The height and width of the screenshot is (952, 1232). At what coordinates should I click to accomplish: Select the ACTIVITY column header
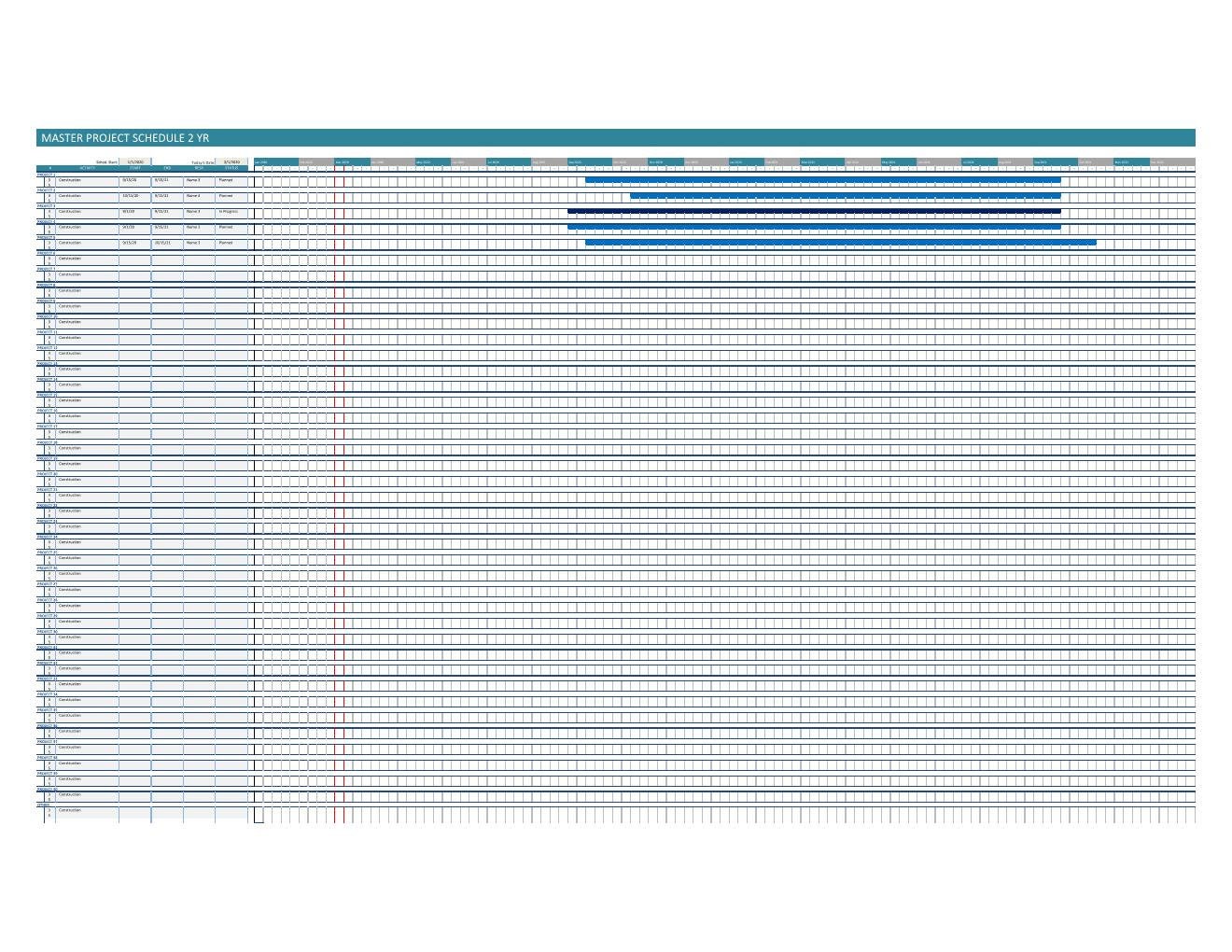click(89, 168)
